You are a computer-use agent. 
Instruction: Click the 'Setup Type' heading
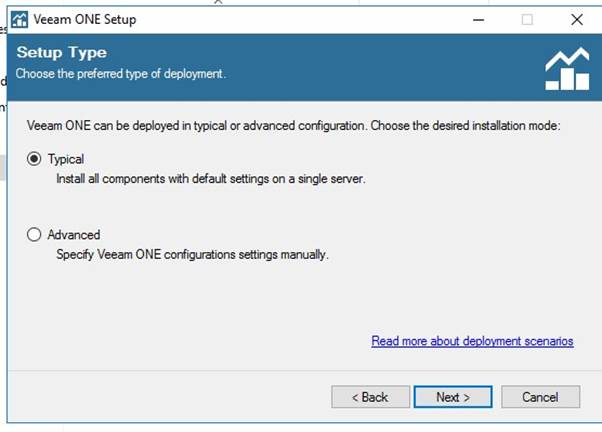coord(61,53)
